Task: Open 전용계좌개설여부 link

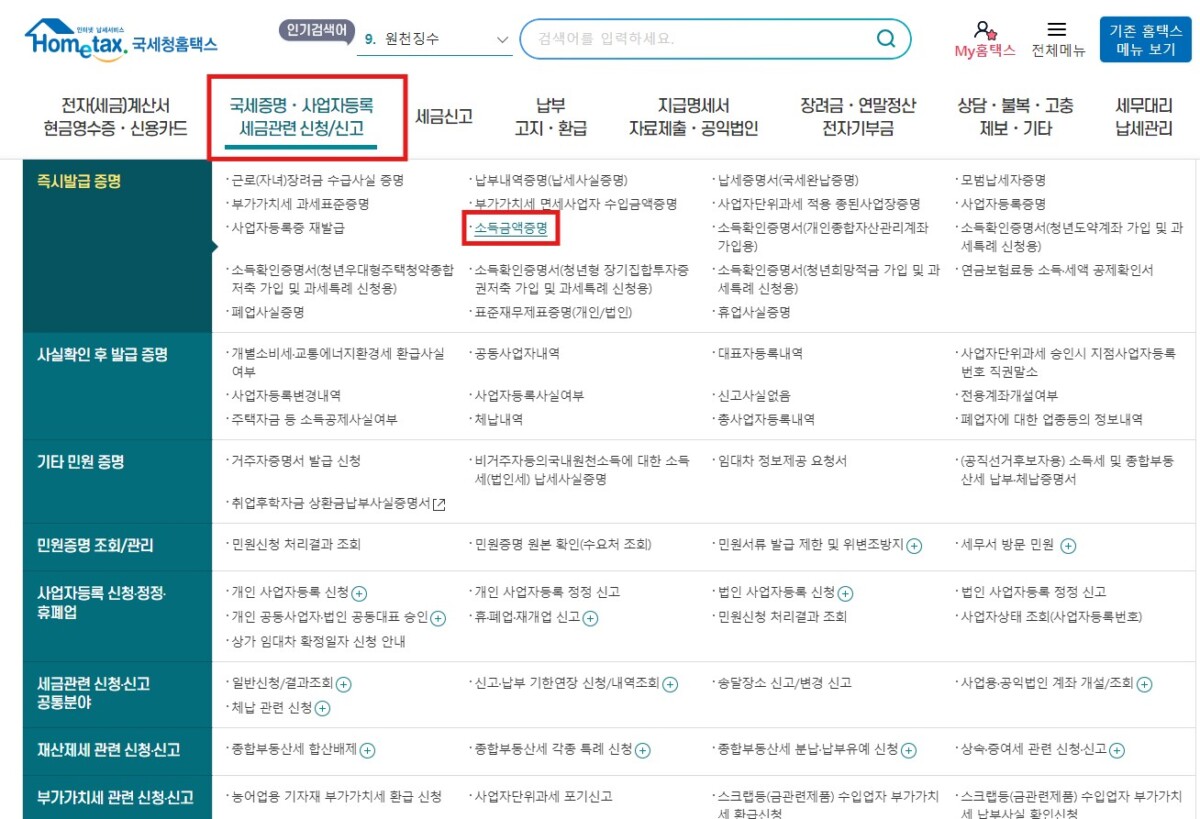Action: (x=1009, y=396)
